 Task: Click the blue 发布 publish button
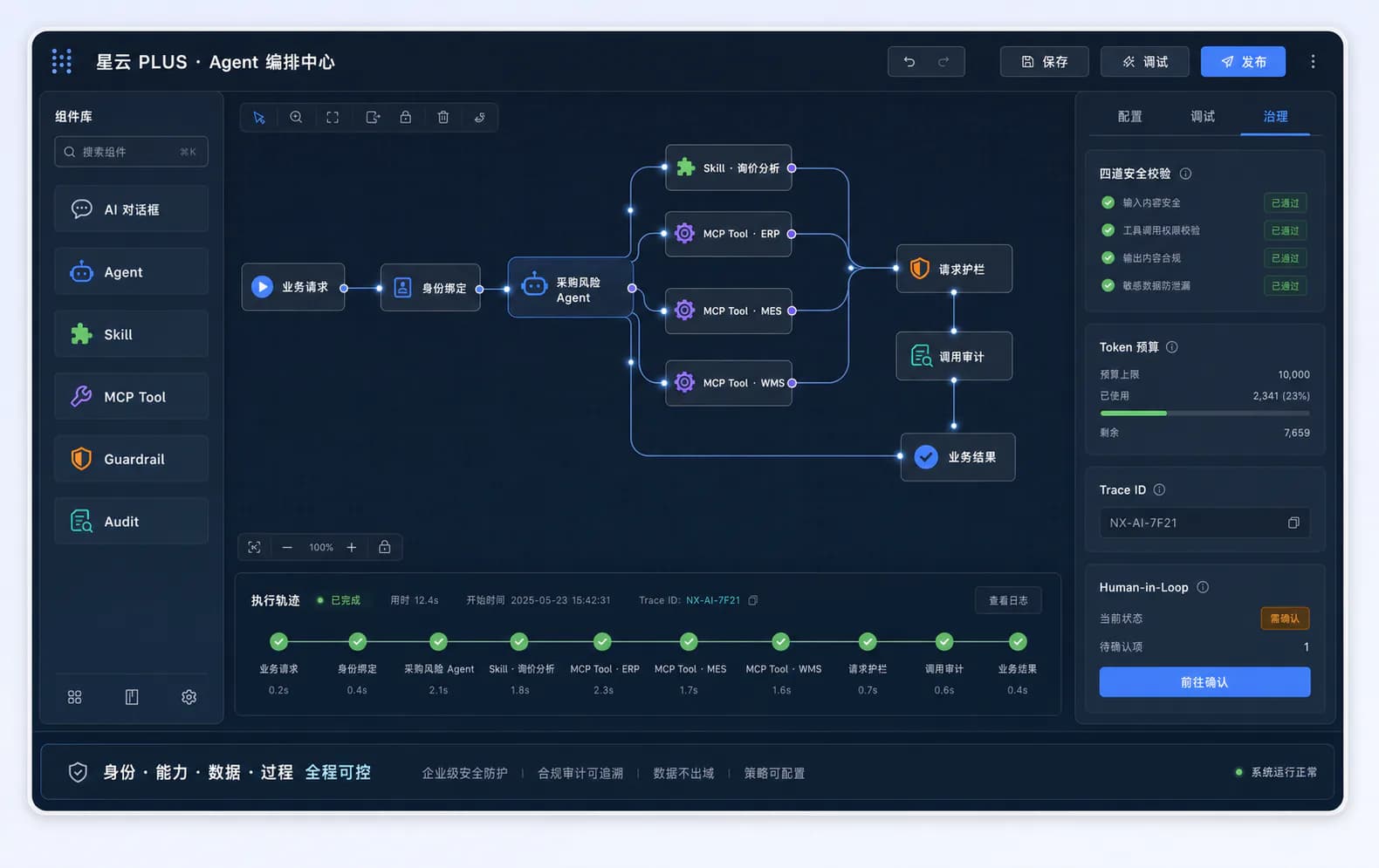pos(1243,62)
